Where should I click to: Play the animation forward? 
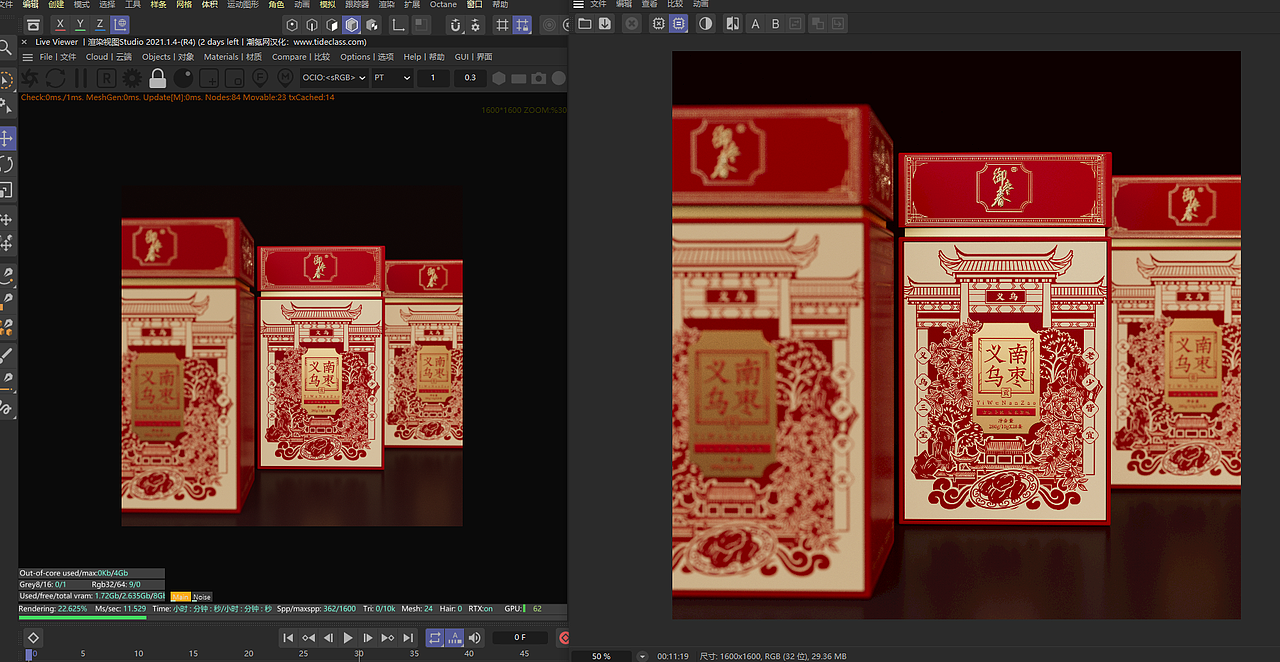tap(348, 637)
